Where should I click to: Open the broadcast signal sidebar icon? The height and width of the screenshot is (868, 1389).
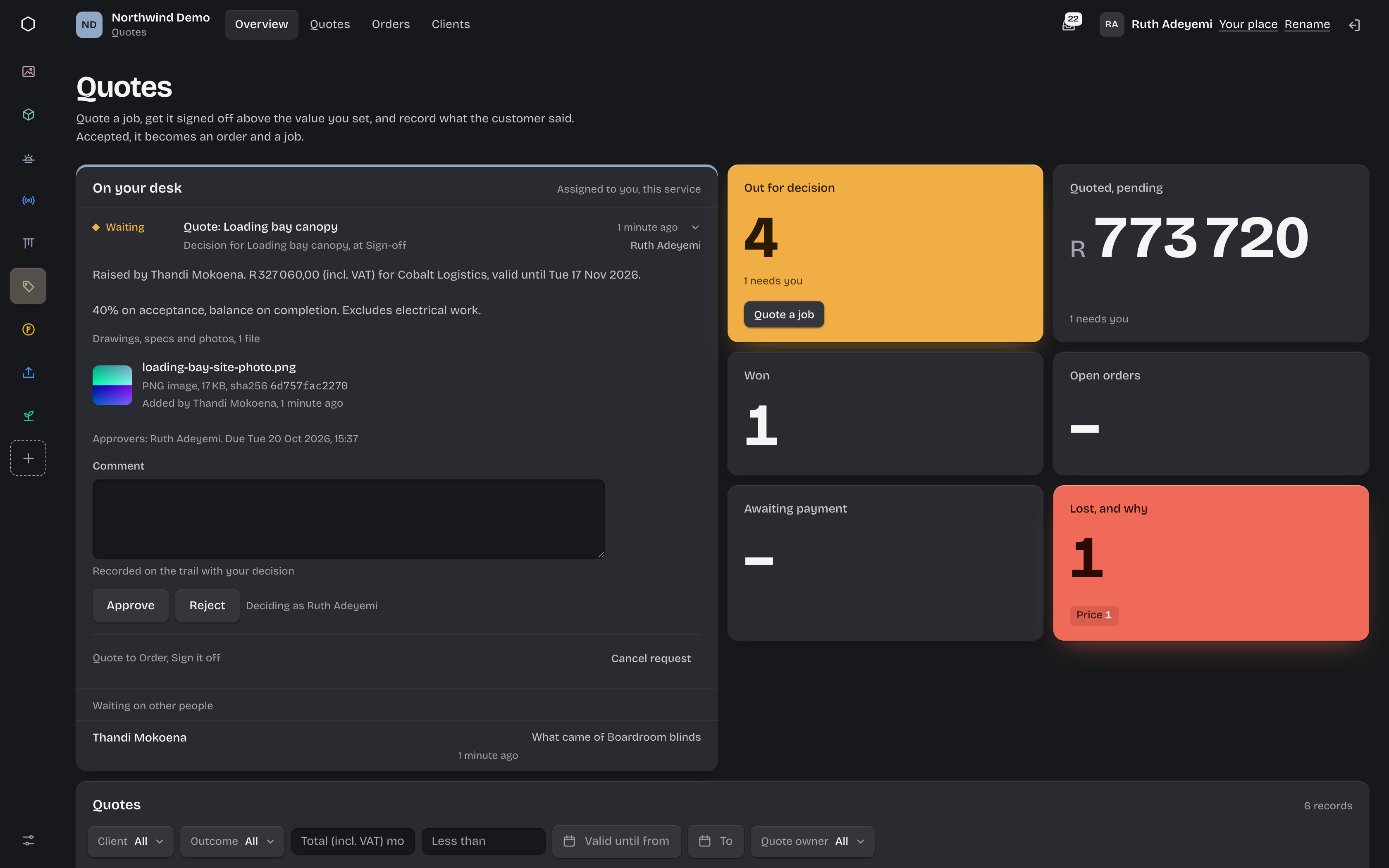click(x=28, y=200)
